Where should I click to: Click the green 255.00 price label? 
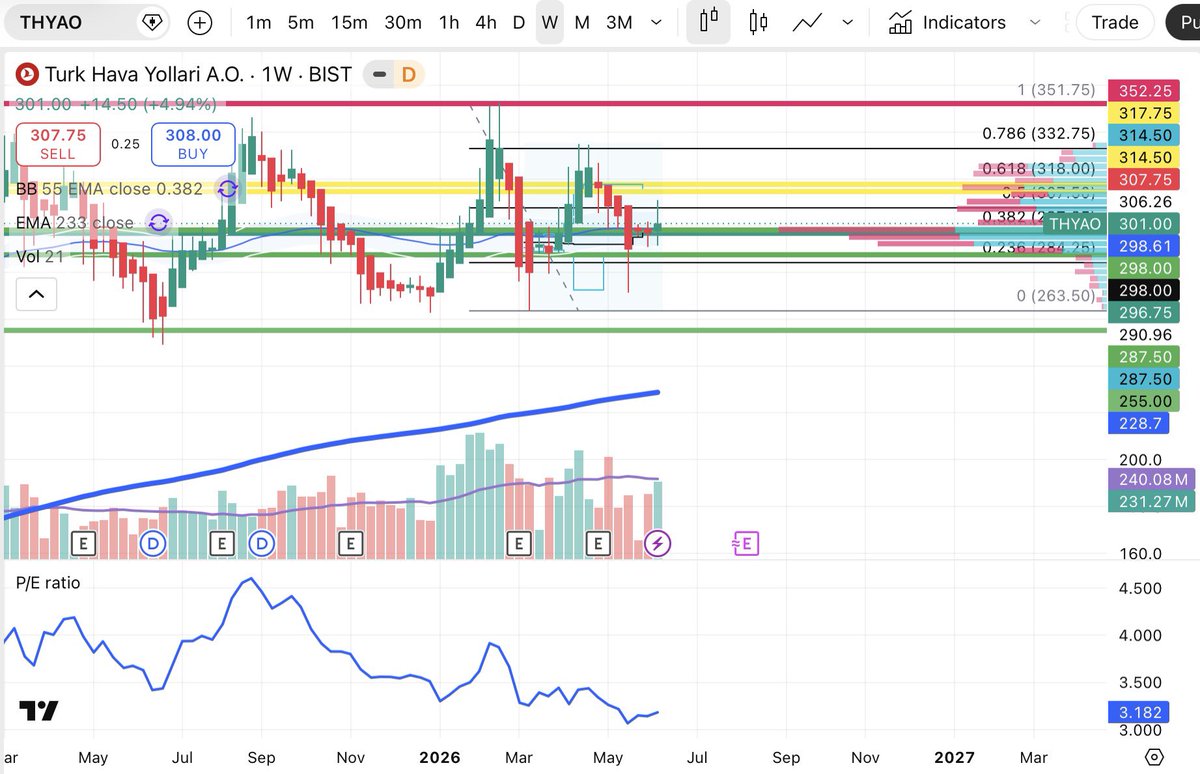point(1146,401)
